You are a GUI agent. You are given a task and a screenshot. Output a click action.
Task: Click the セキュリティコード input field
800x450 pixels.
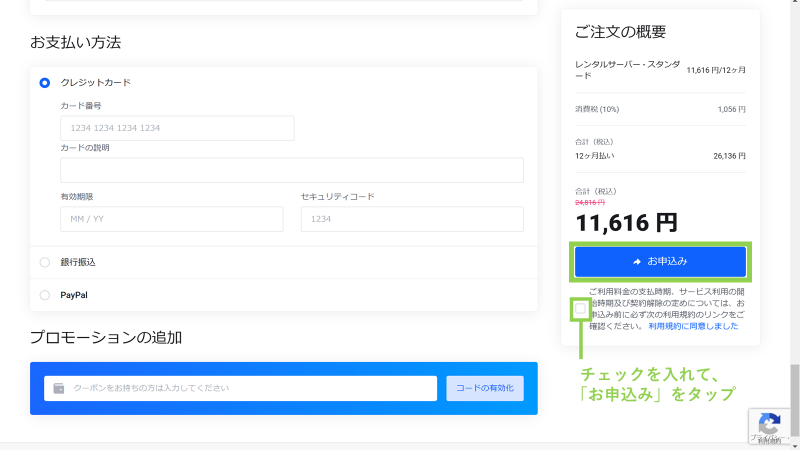(411, 219)
